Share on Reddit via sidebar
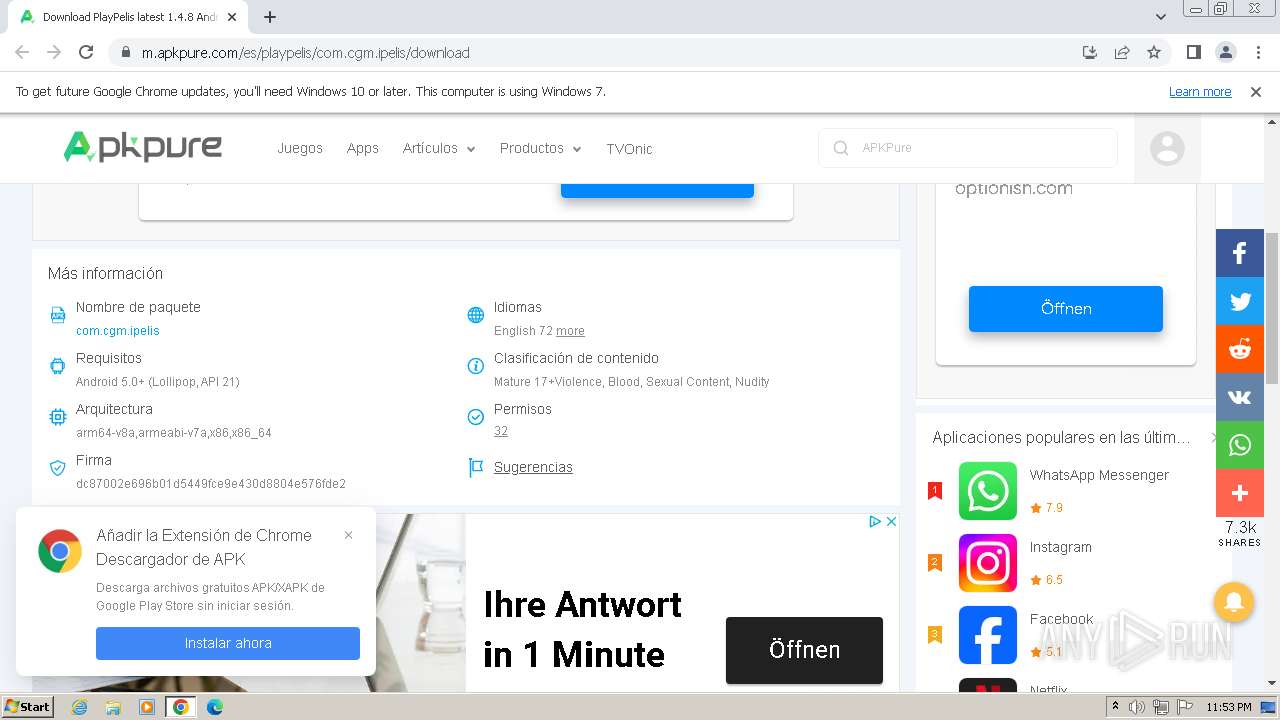 point(1240,349)
